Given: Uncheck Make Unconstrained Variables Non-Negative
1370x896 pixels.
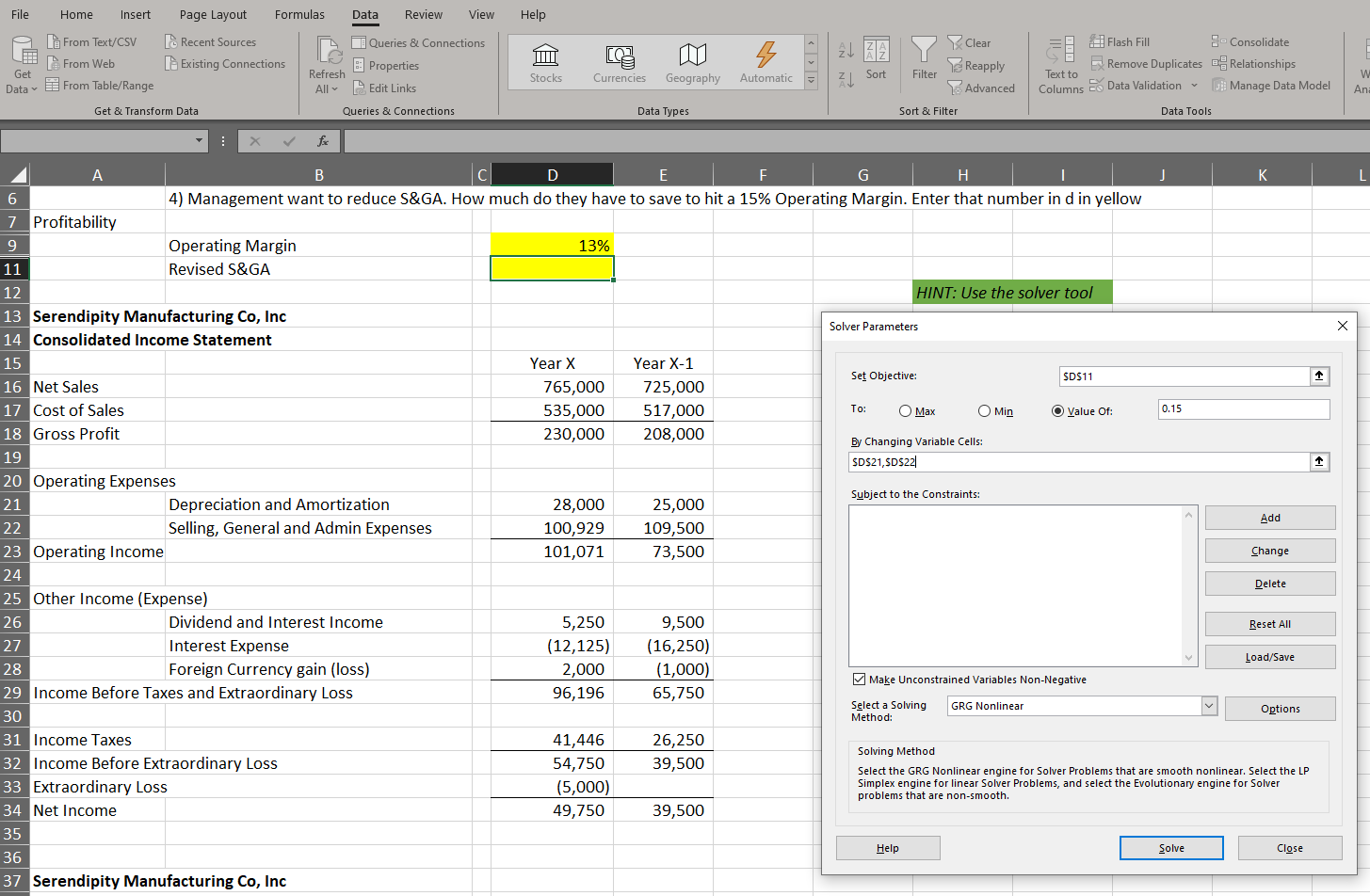Looking at the screenshot, I should point(859,680).
